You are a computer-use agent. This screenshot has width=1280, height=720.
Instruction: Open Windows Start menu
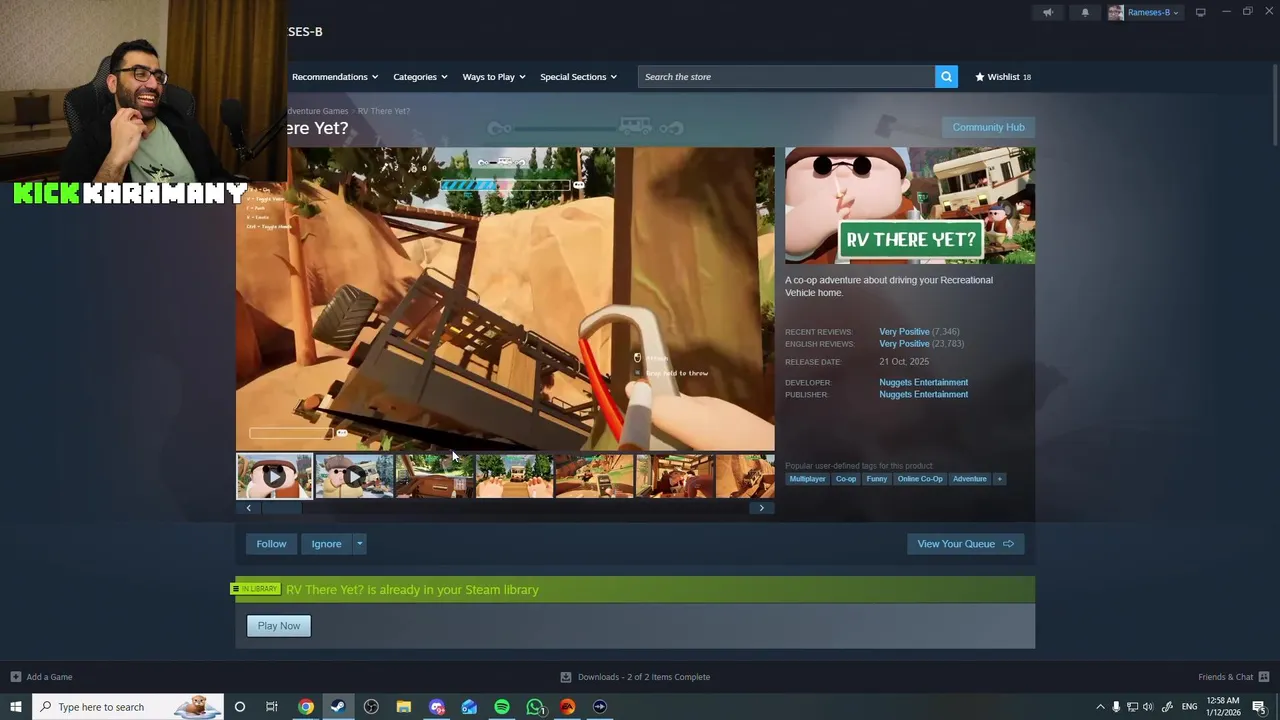click(16, 707)
